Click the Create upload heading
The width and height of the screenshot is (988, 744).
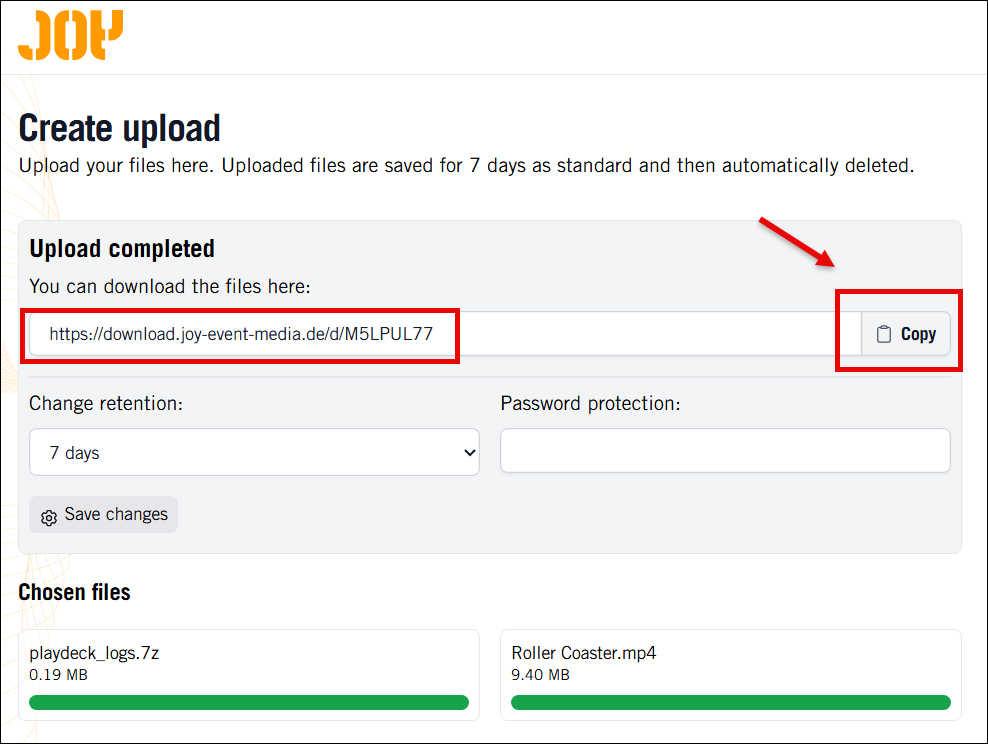coord(120,129)
